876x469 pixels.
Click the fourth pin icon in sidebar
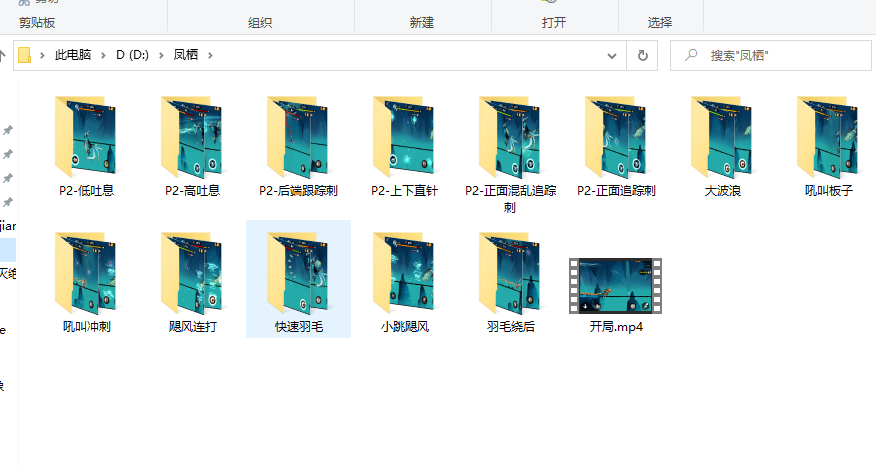(8, 202)
